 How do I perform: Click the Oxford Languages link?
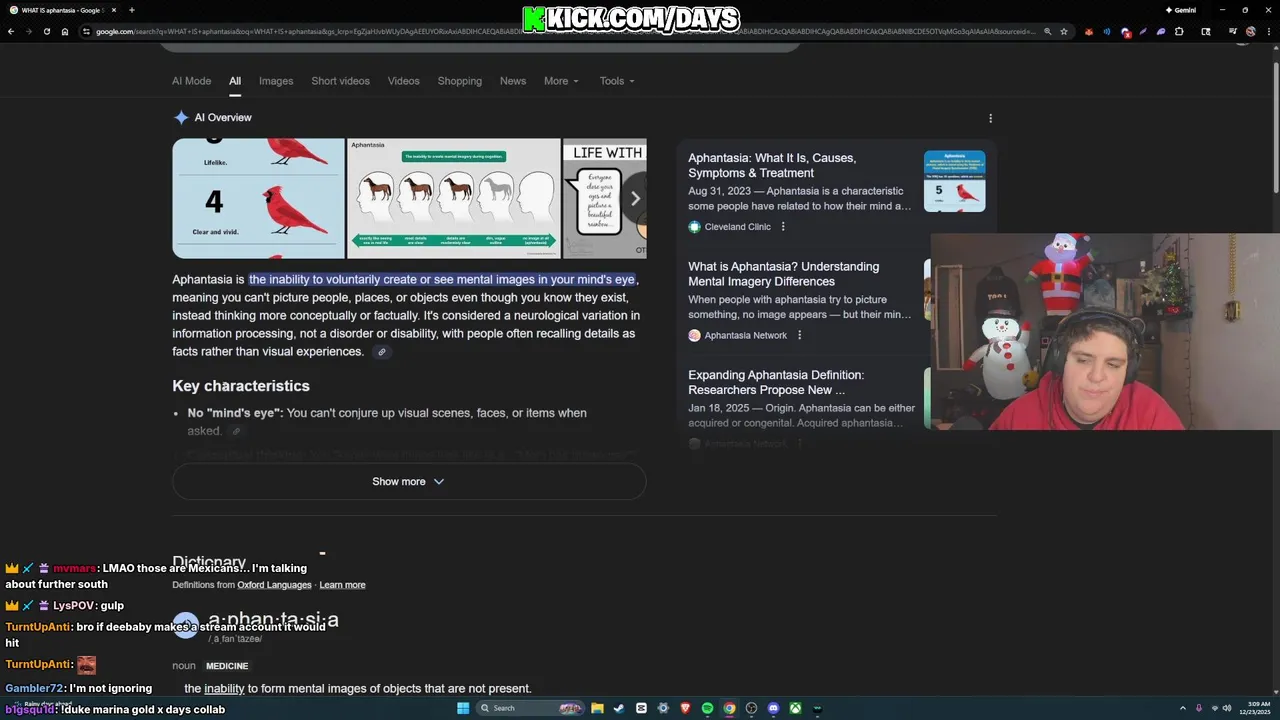274,585
